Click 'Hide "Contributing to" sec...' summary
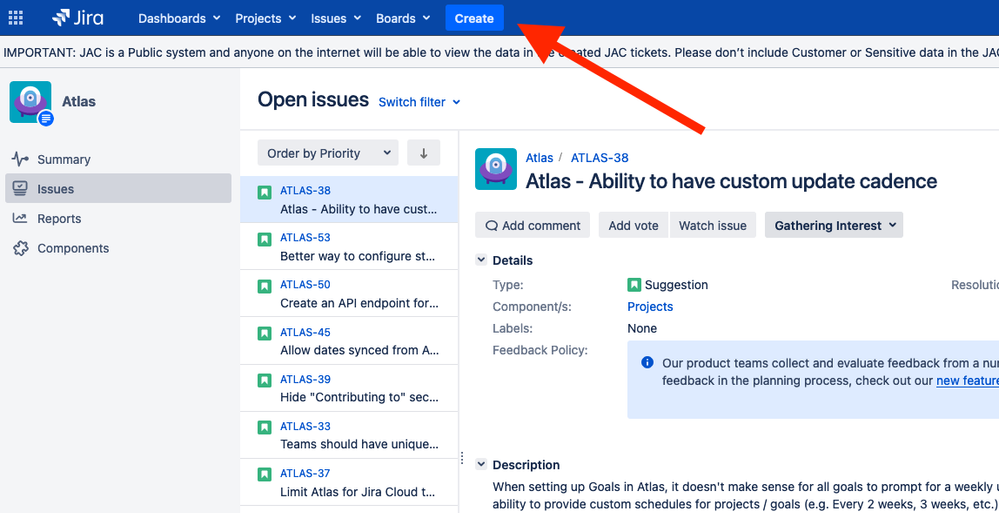Image resolution: width=999 pixels, height=513 pixels. 360,398
